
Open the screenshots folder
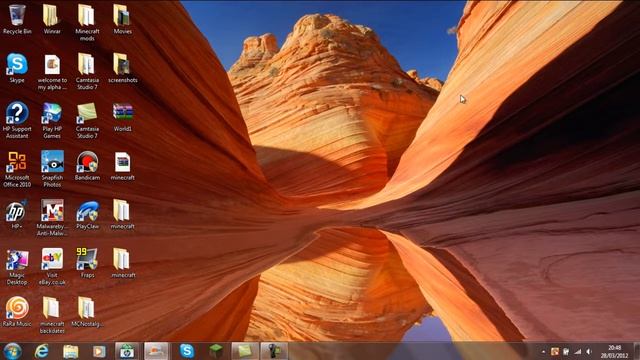(x=122, y=68)
